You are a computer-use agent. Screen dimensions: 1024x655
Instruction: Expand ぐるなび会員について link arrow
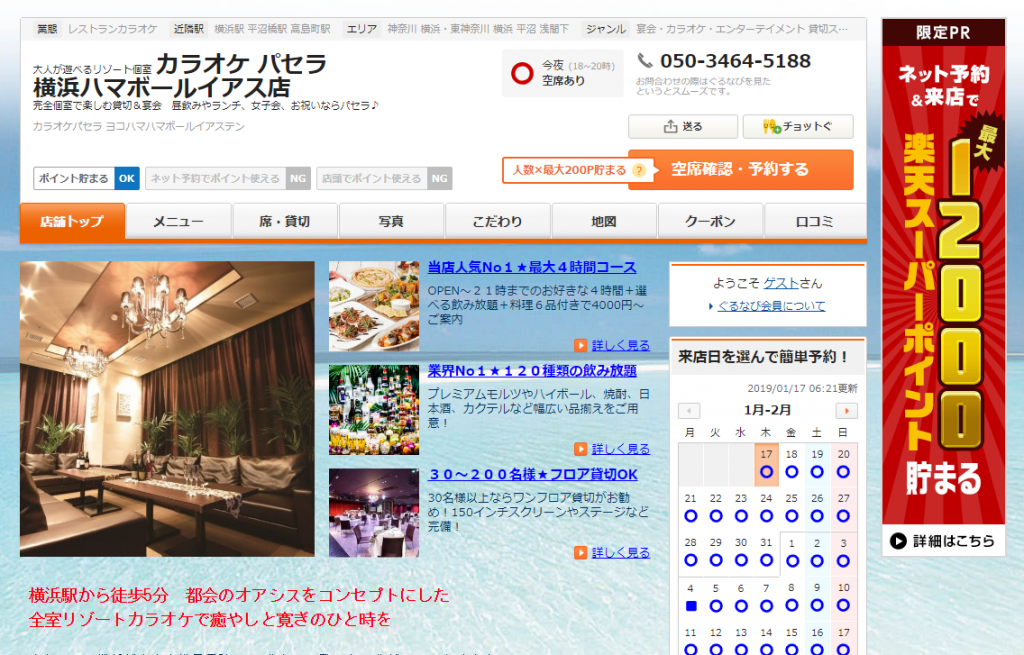click(711, 307)
